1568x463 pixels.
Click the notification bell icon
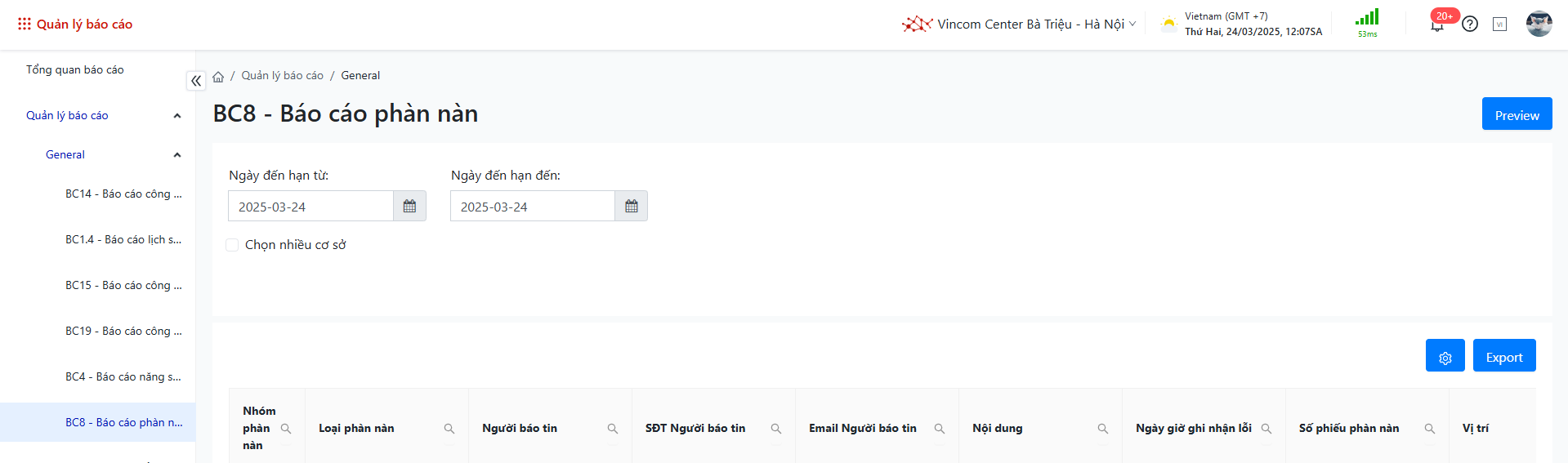(x=1436, y=25)
